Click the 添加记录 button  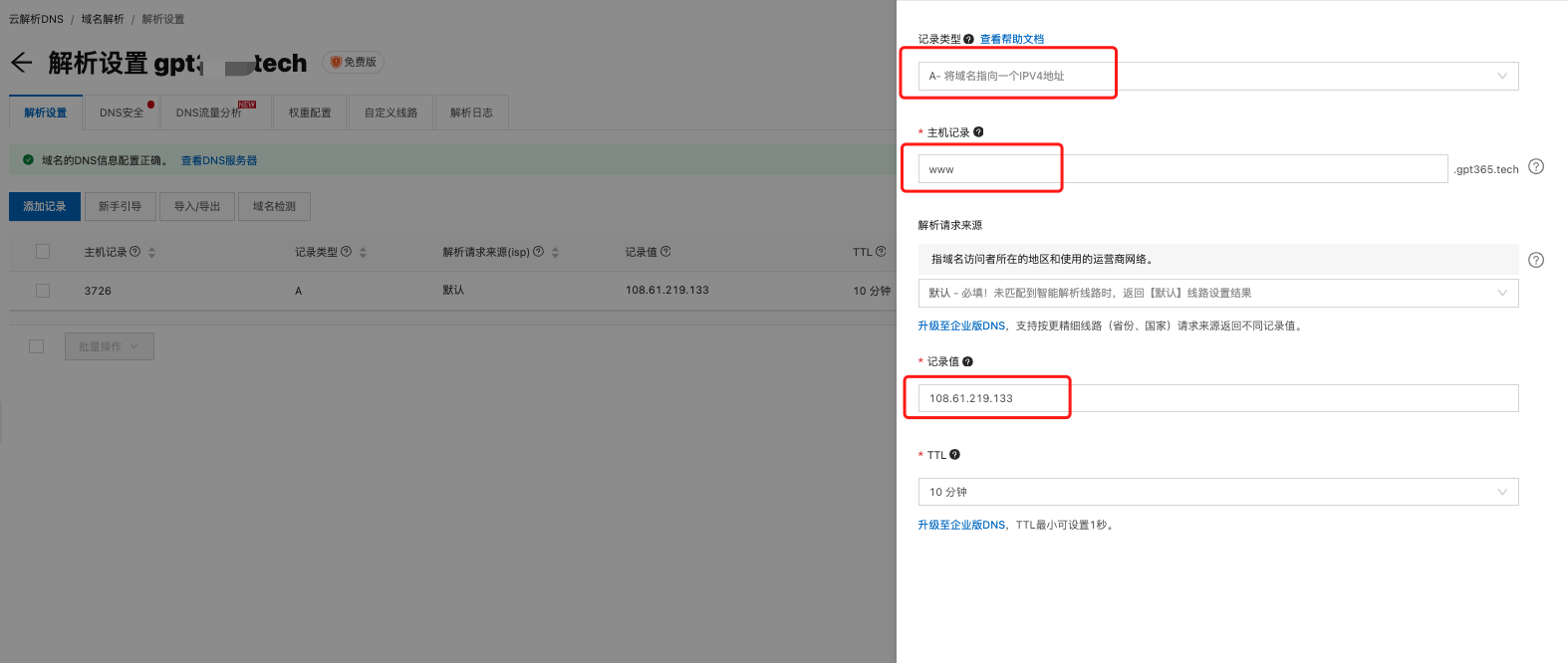click(45, 206)
